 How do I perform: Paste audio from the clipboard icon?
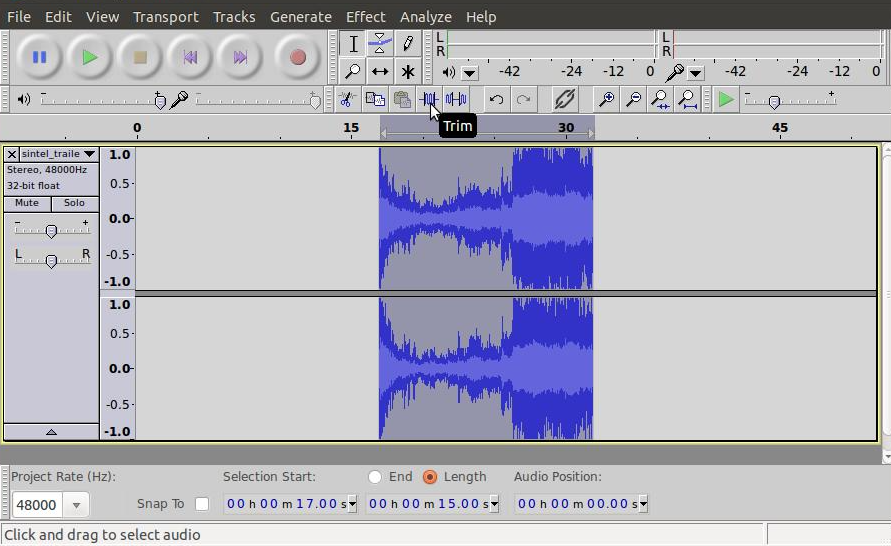tap(402, 100)
